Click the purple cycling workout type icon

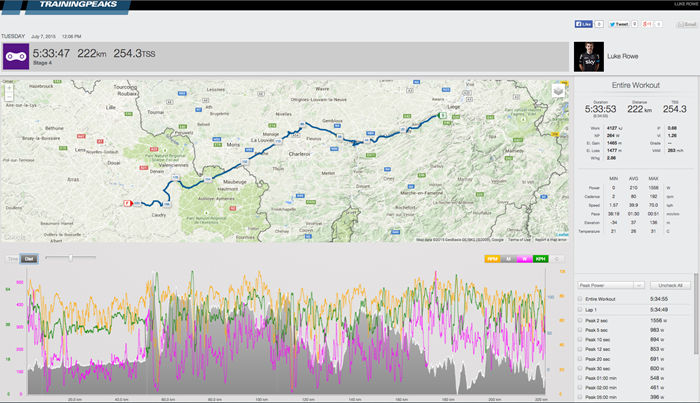tap(16, 56)
